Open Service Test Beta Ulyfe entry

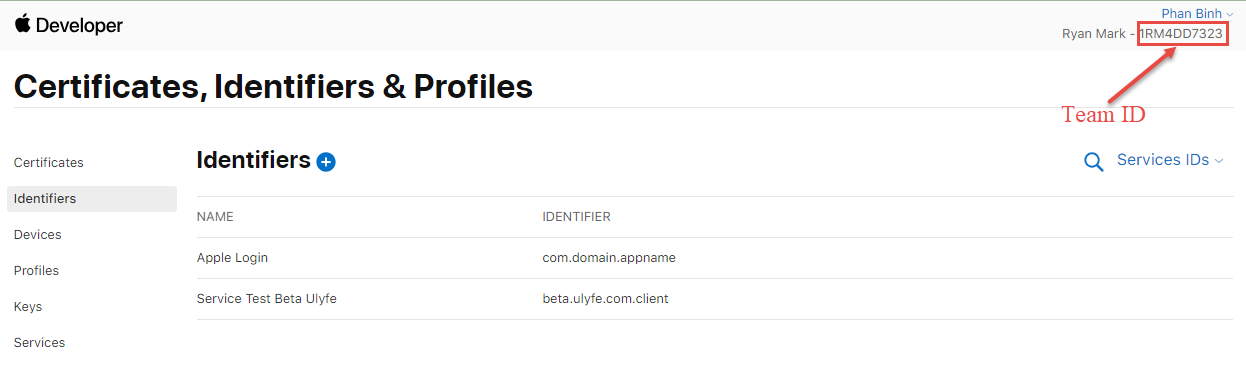click(x=267, y=299)
